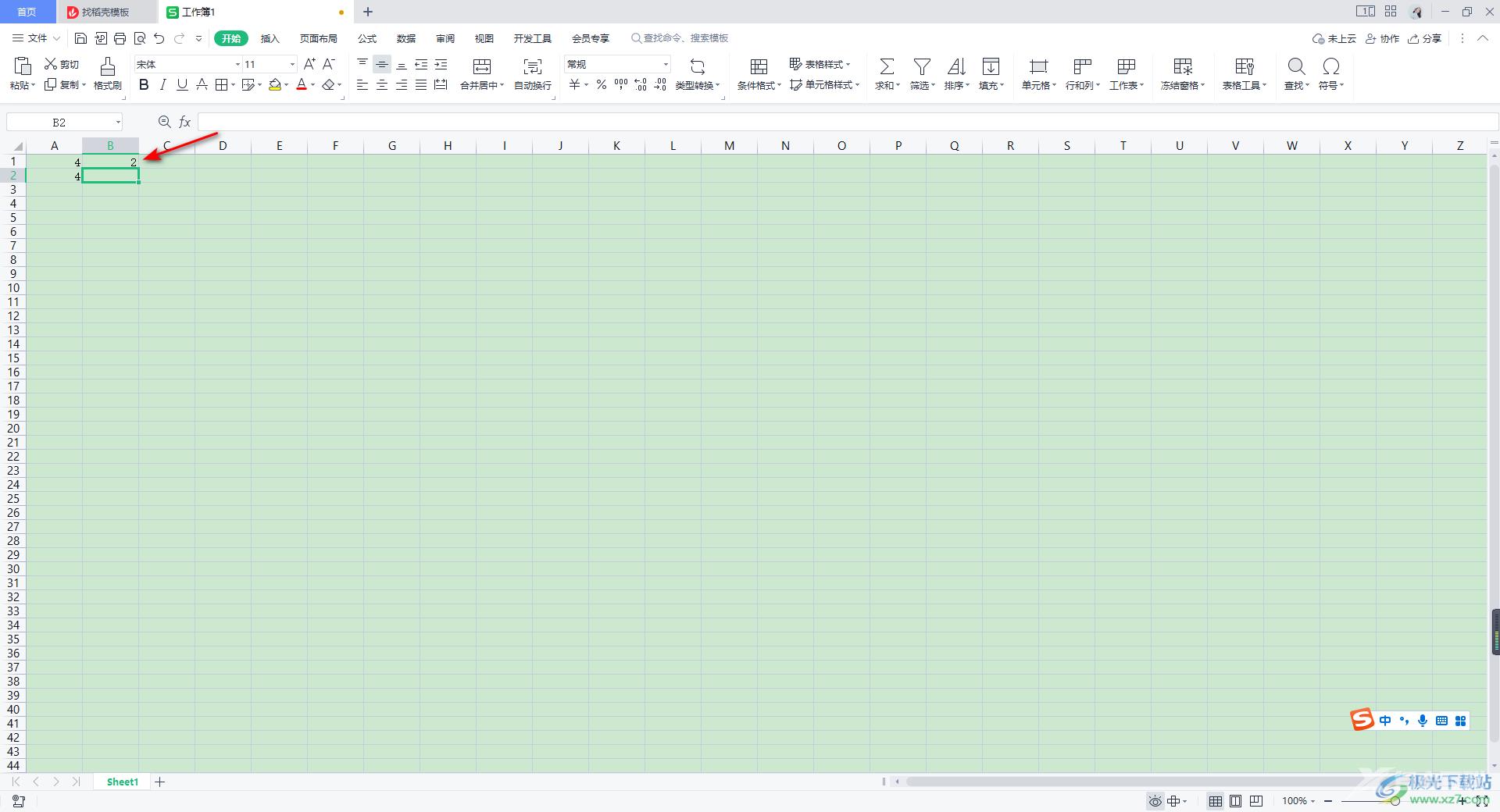Open zoom level 100% dropdown
This screenshot has width=1500, height=812.
(x=1298, y=801)
